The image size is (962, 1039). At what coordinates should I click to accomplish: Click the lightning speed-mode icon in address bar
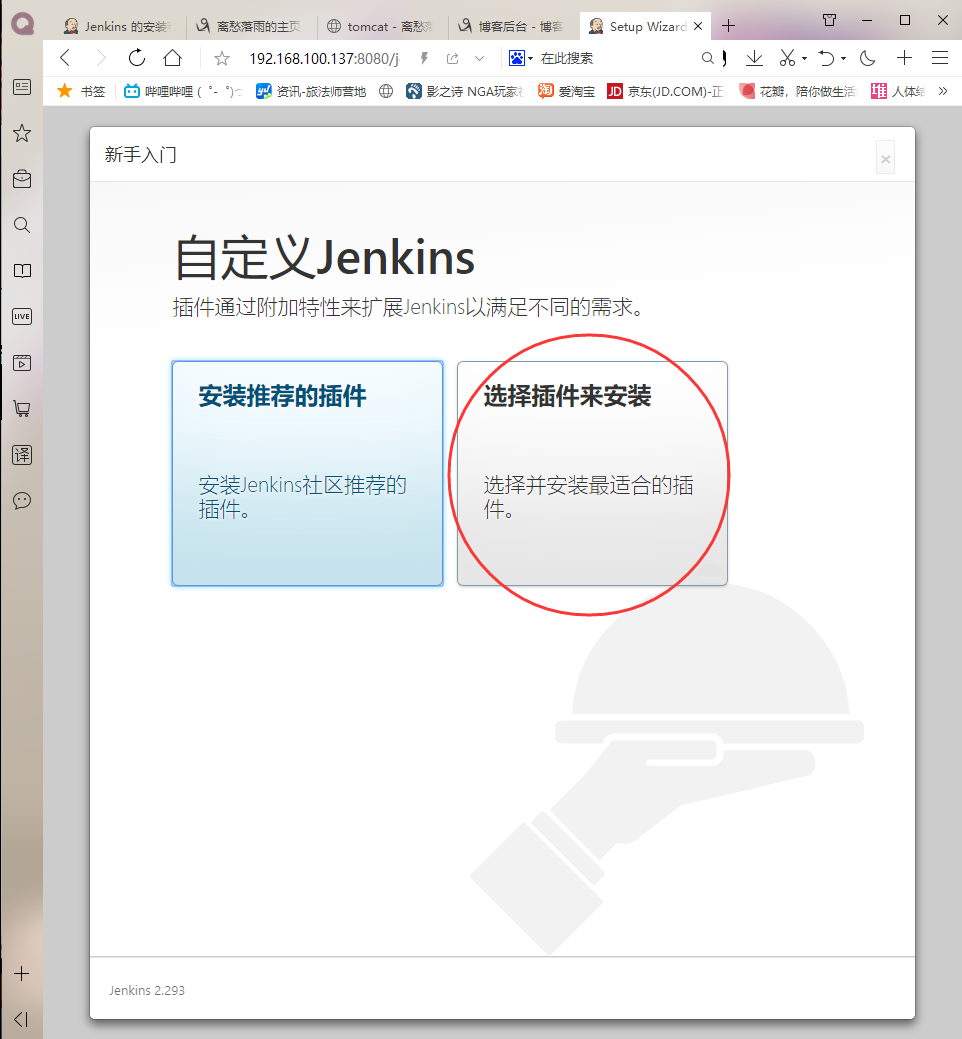coord(424,58)
